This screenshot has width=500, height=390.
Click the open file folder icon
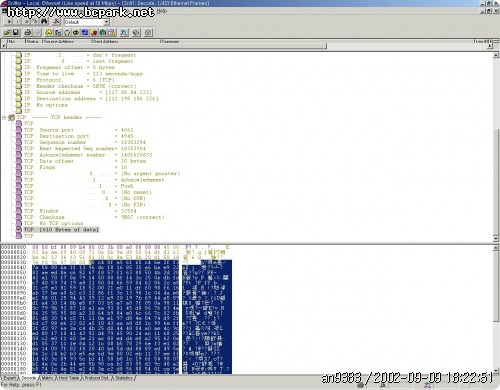click(7, 32)
